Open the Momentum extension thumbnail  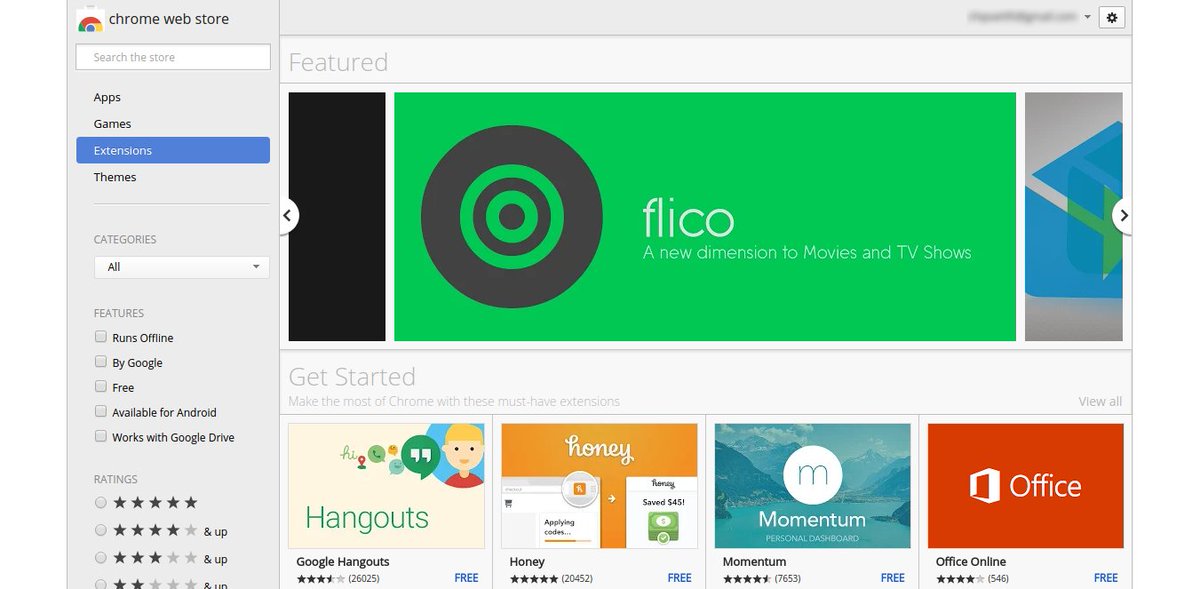pyautogui.click(x=812, y=486)
